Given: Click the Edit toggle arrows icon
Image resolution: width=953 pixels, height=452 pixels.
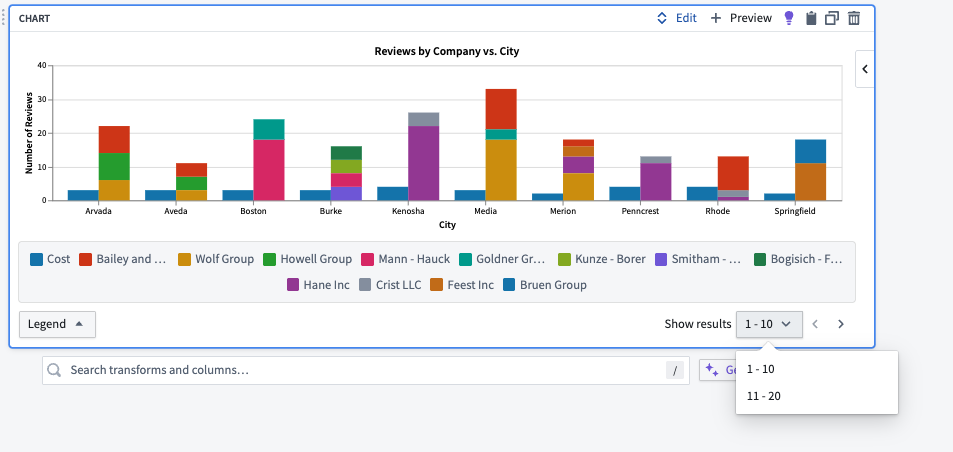Looking at the screenshot, I should click(662, 18).
